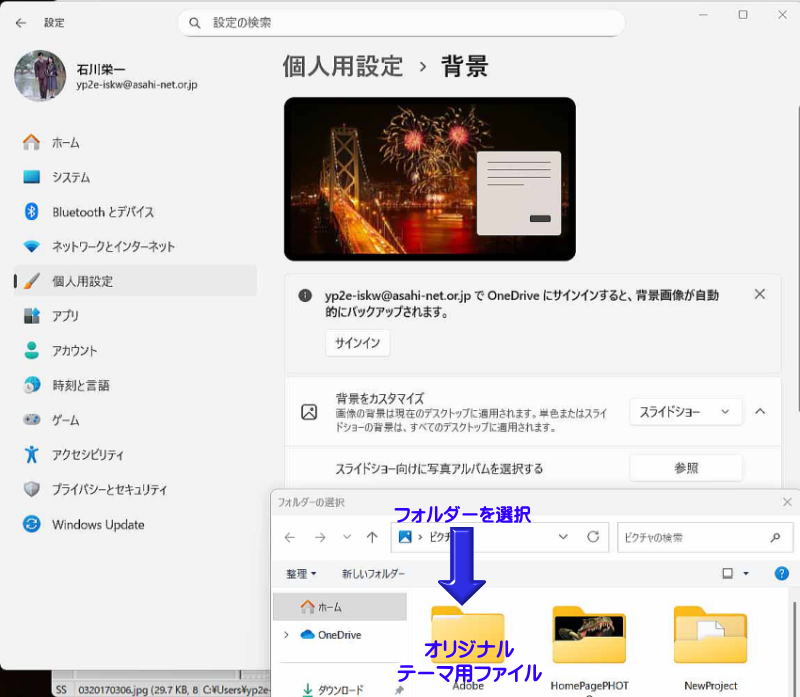
Task: Open ホーム in the settings sidebar
Action: pos(65,143)
